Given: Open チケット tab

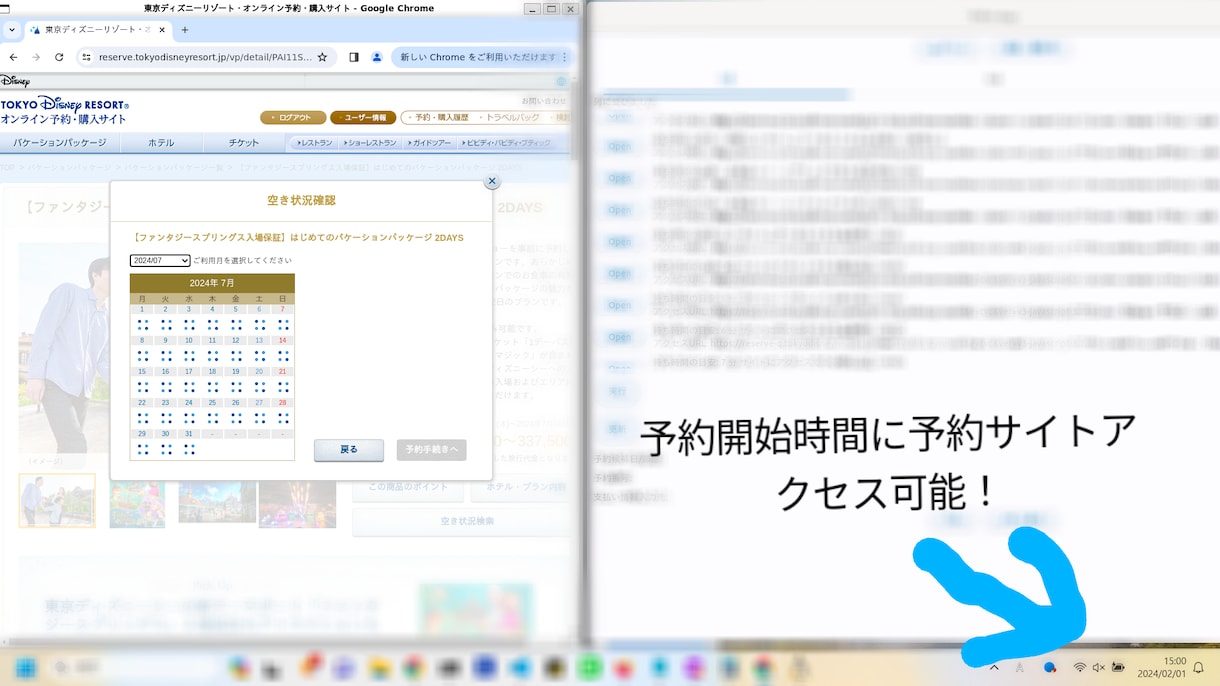Looking at the screenshot, I should [244, 143].
